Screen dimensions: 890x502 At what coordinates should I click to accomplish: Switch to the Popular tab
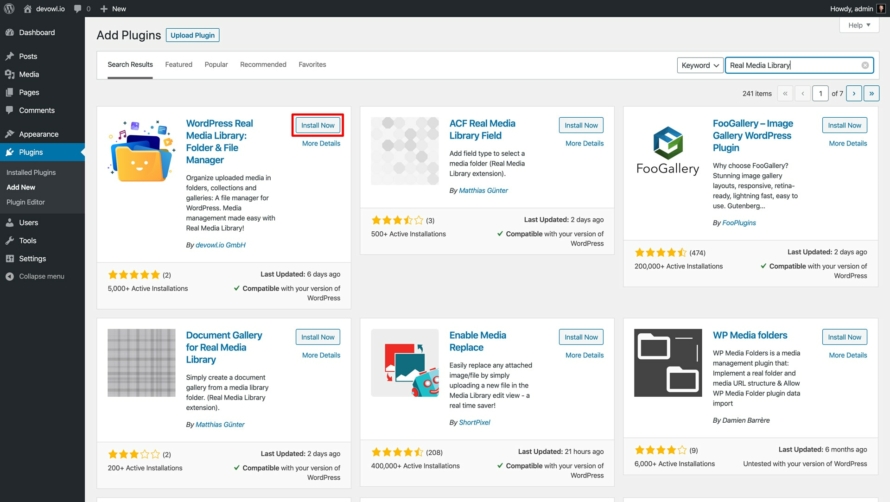pyautogui.click(x=216, y=65)
